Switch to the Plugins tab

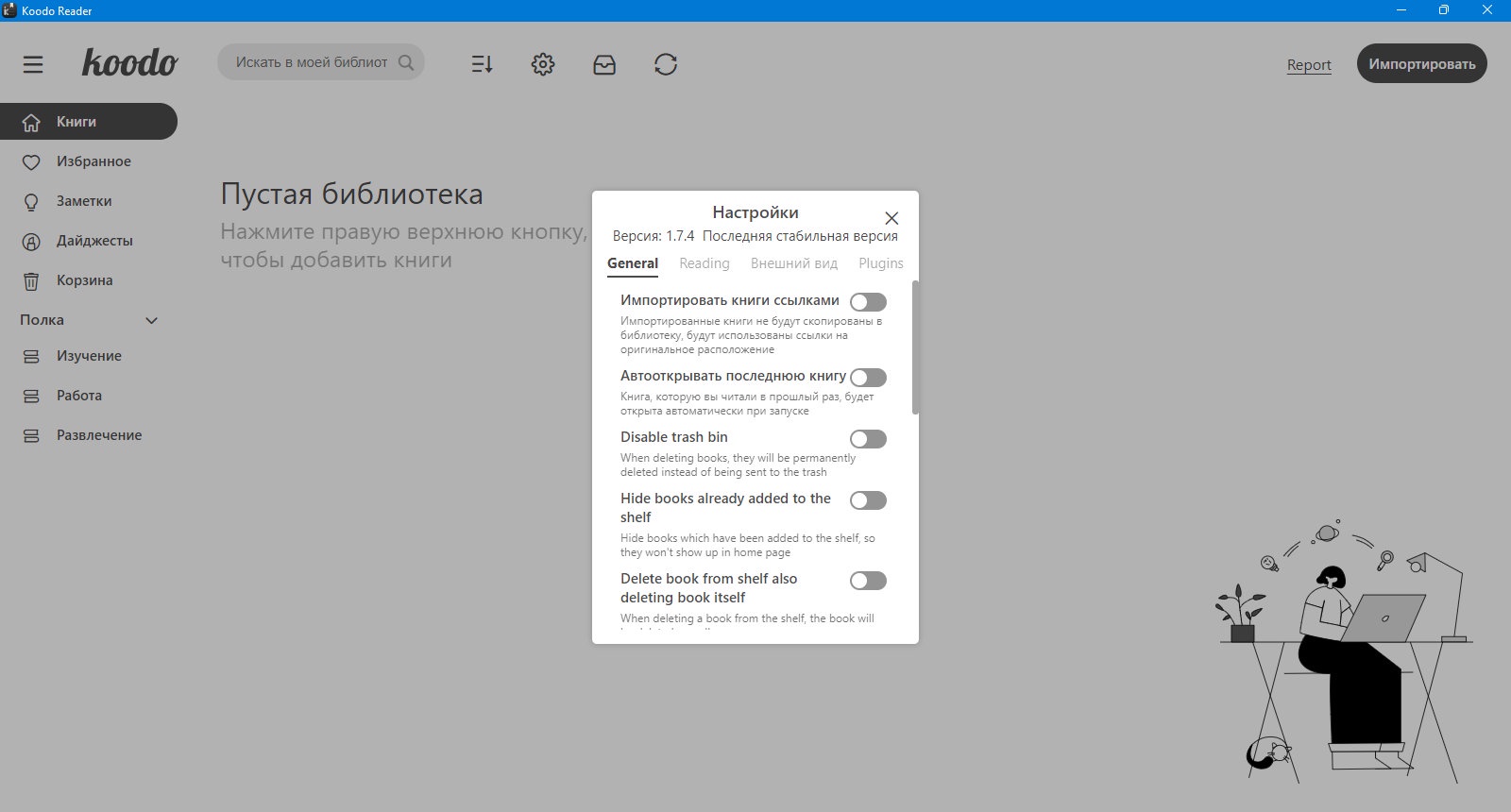coord(880,263)
